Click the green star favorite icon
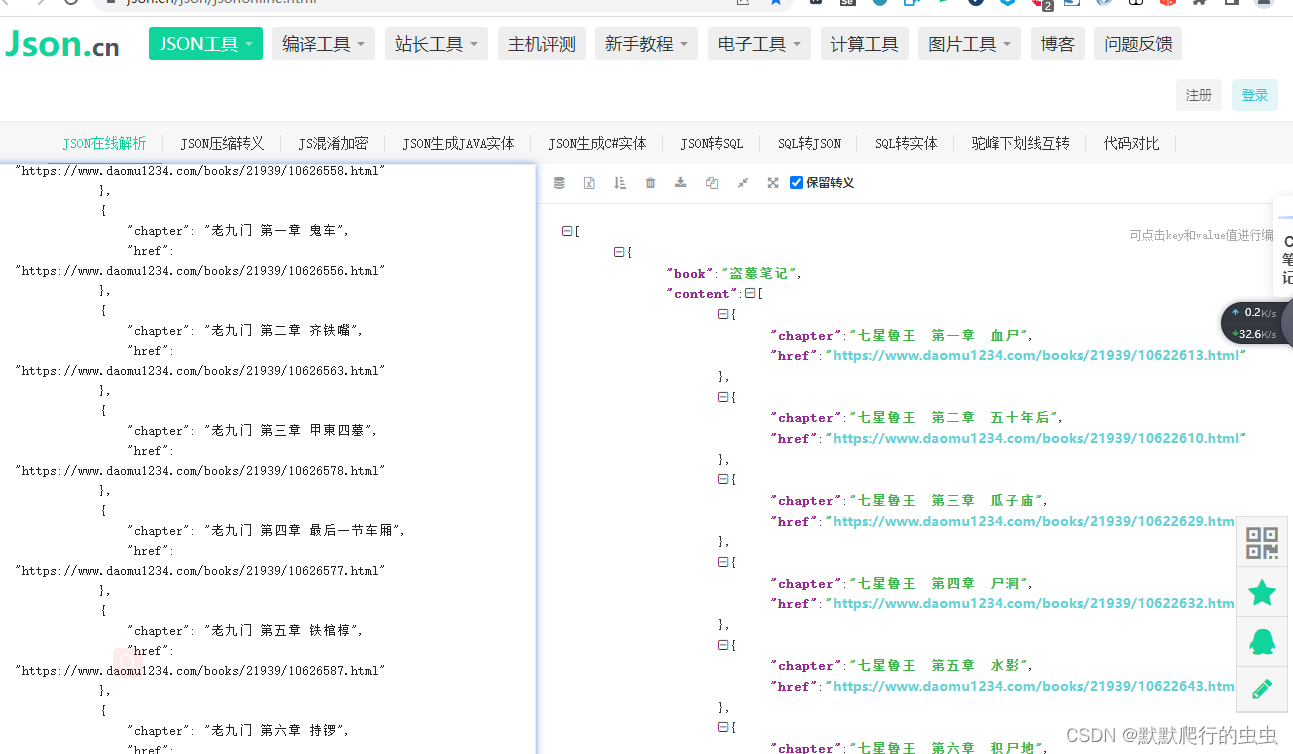The height and width of the screenshot is (754, 1293). pyautogui.click(x=1262, y=593)
